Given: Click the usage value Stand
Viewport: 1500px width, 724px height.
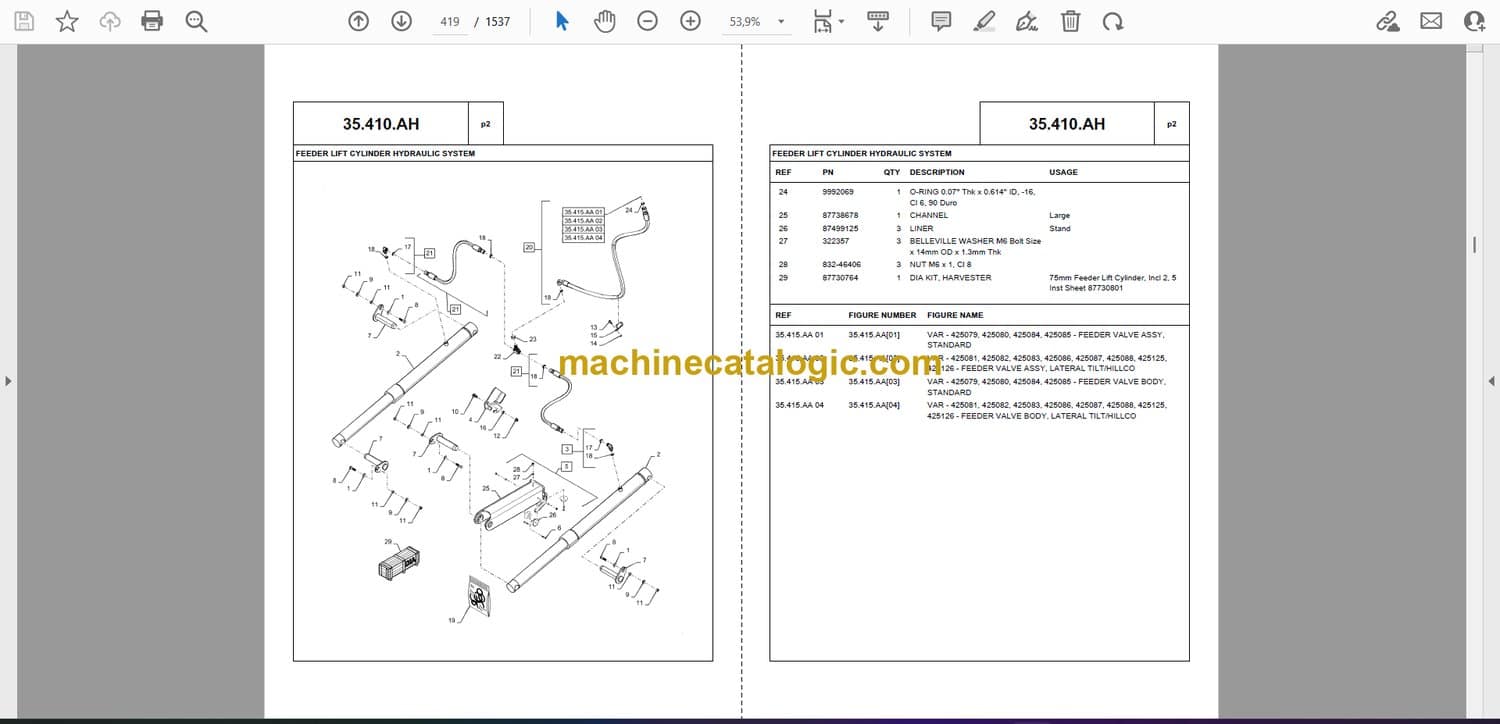Looking at the screenshot, I should (1059, 229).
